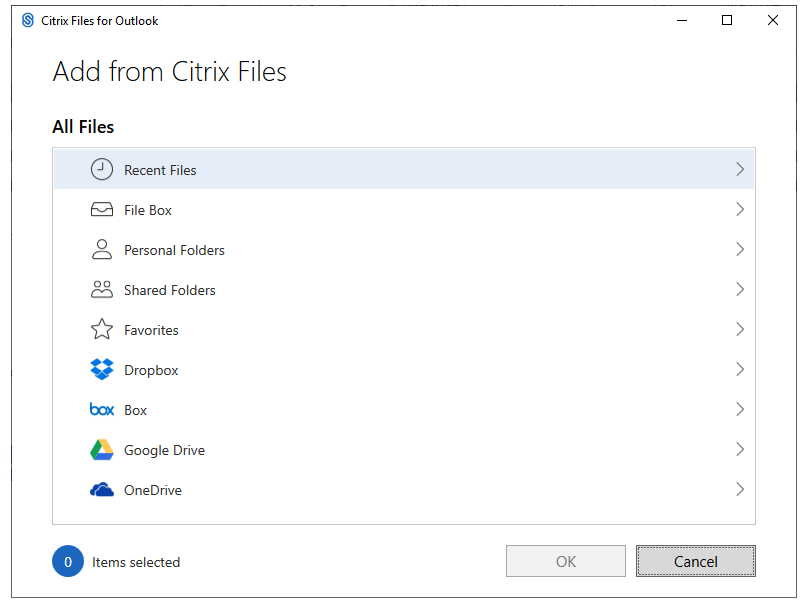This screenshot has height=608, width=805.
Task: Open the Favorites list entry
Action: tap(151, 330)
